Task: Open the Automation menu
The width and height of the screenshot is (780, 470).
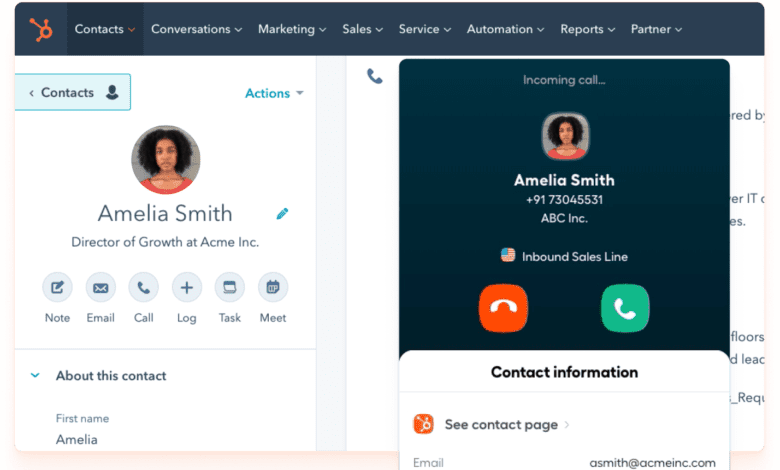Action: [x=505, y=29]
